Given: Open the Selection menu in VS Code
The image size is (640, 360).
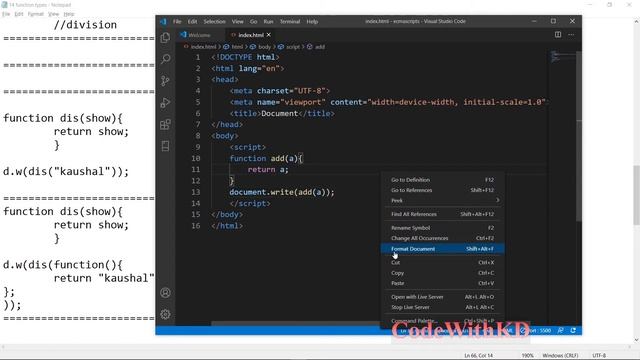Looking at the screenshot, I should [214, 21].
